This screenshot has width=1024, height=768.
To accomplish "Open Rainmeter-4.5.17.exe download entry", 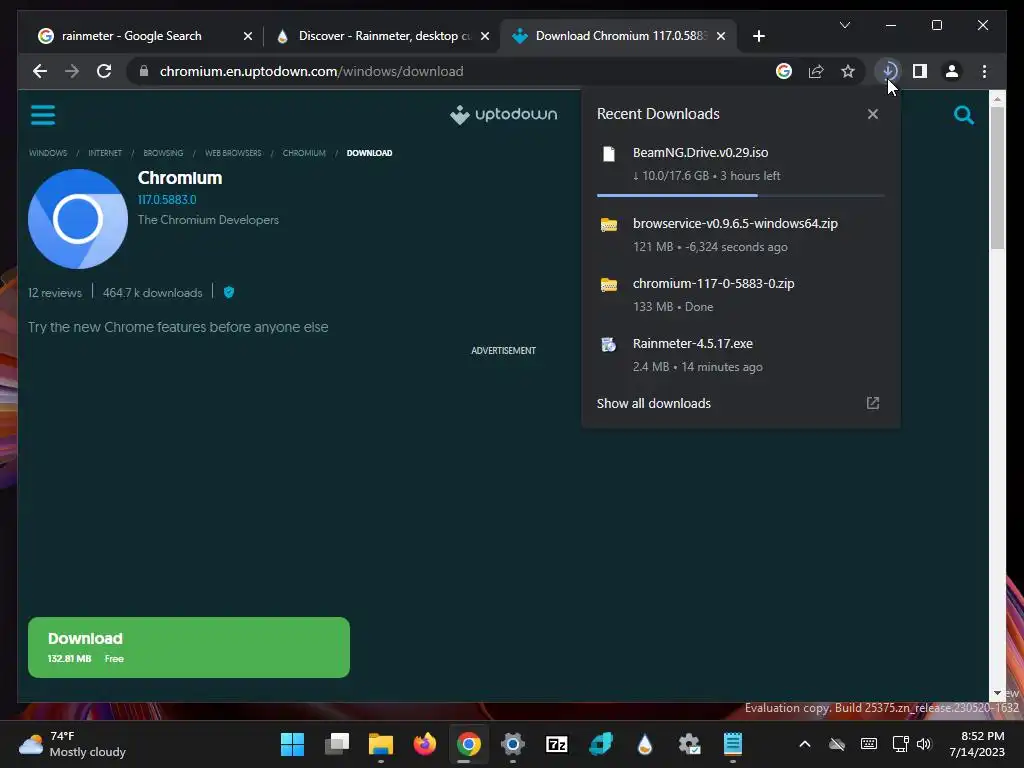I will [x=741, y=355].
